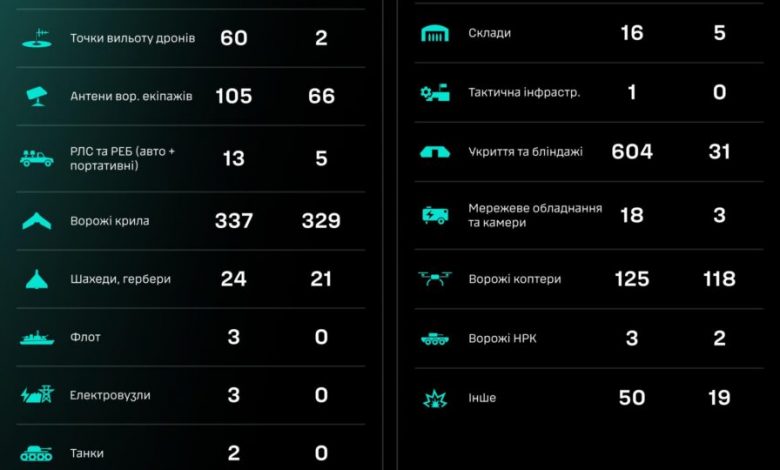Click the explosion icon next to Інше
780x470 pixels.
click(435, 398)
